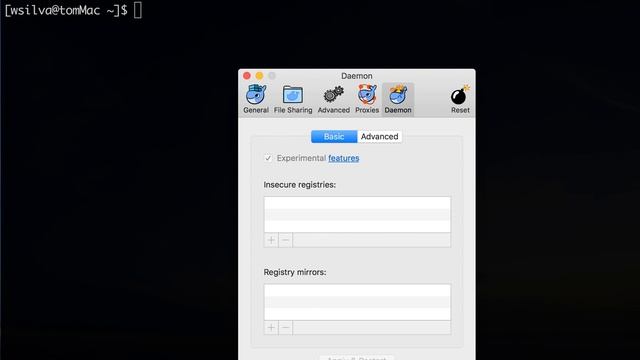The width and height of the screenshot is (640, 360).
Task: Open the General preferences pane
Action: tap(256, 99)
